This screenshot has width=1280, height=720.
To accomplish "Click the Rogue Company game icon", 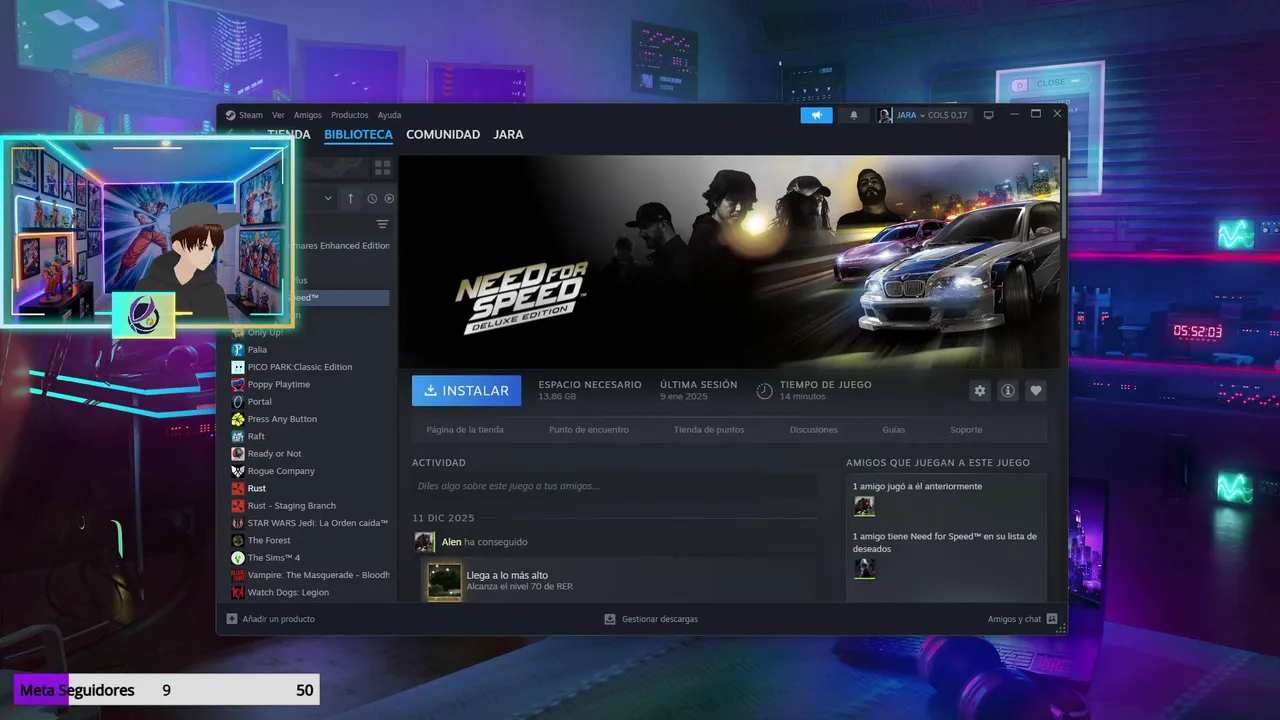I will point(238,471).
